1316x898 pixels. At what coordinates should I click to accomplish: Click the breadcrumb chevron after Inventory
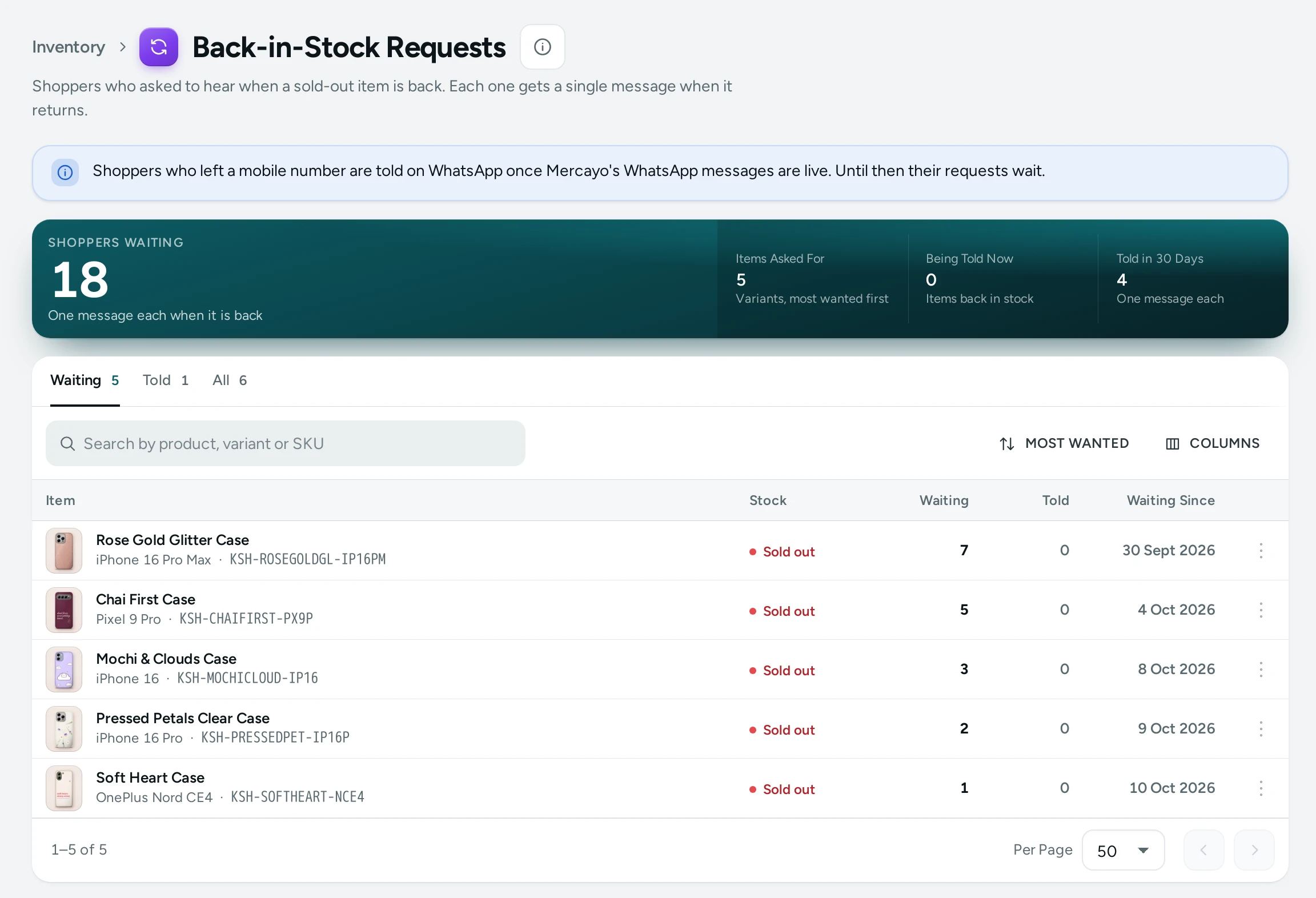pyautogui.click(x=122, y=47)
